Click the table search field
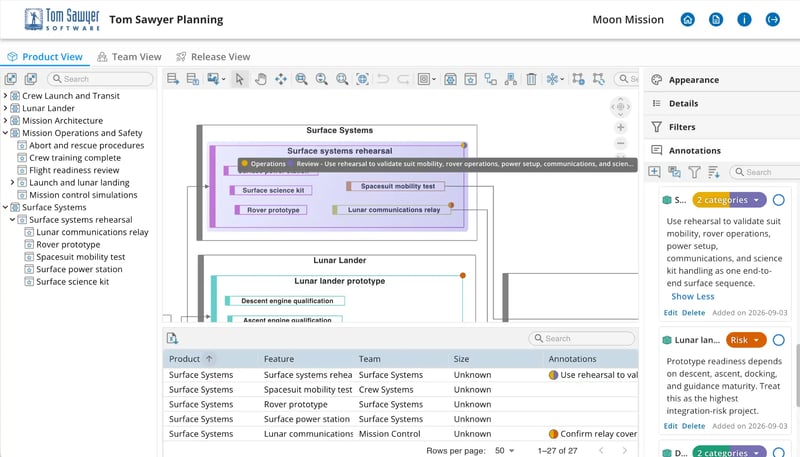This screenshot has width=800, height=457. (582, 338)
